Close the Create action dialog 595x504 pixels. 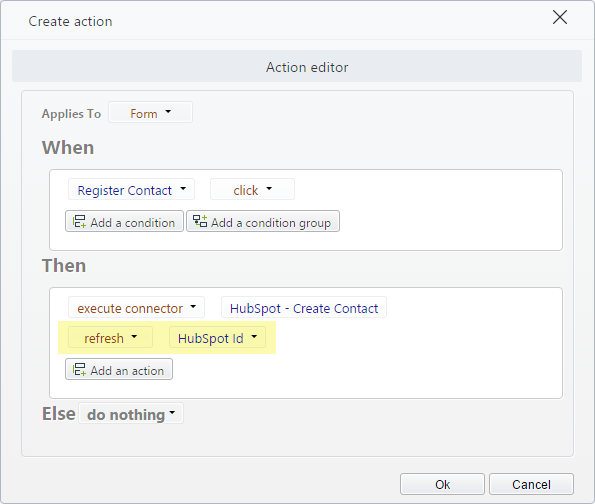[560, 17]
